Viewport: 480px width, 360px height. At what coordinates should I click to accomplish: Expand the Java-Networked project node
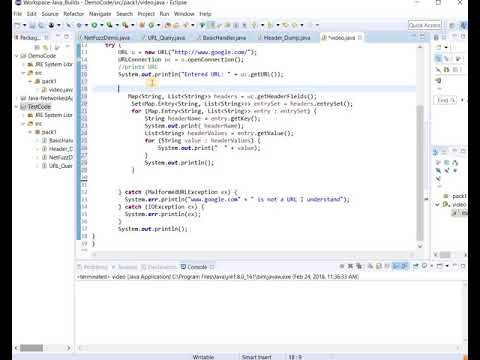16,98
